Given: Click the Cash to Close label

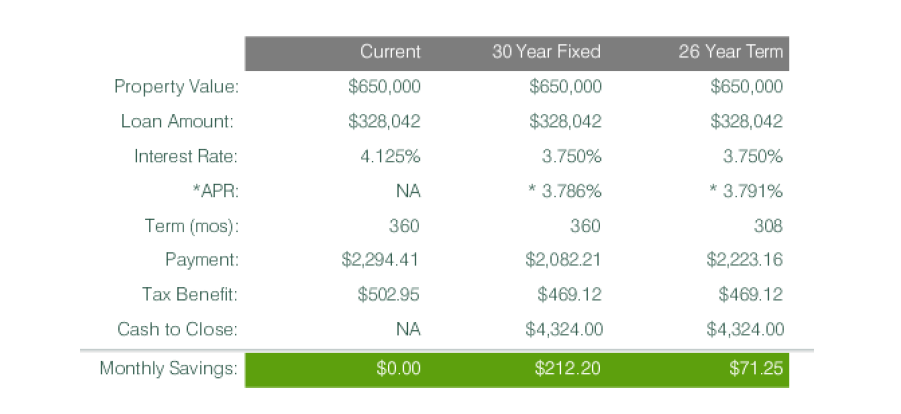Looking at the screenshot, I should pyautogui.click(x=177, y=329).
